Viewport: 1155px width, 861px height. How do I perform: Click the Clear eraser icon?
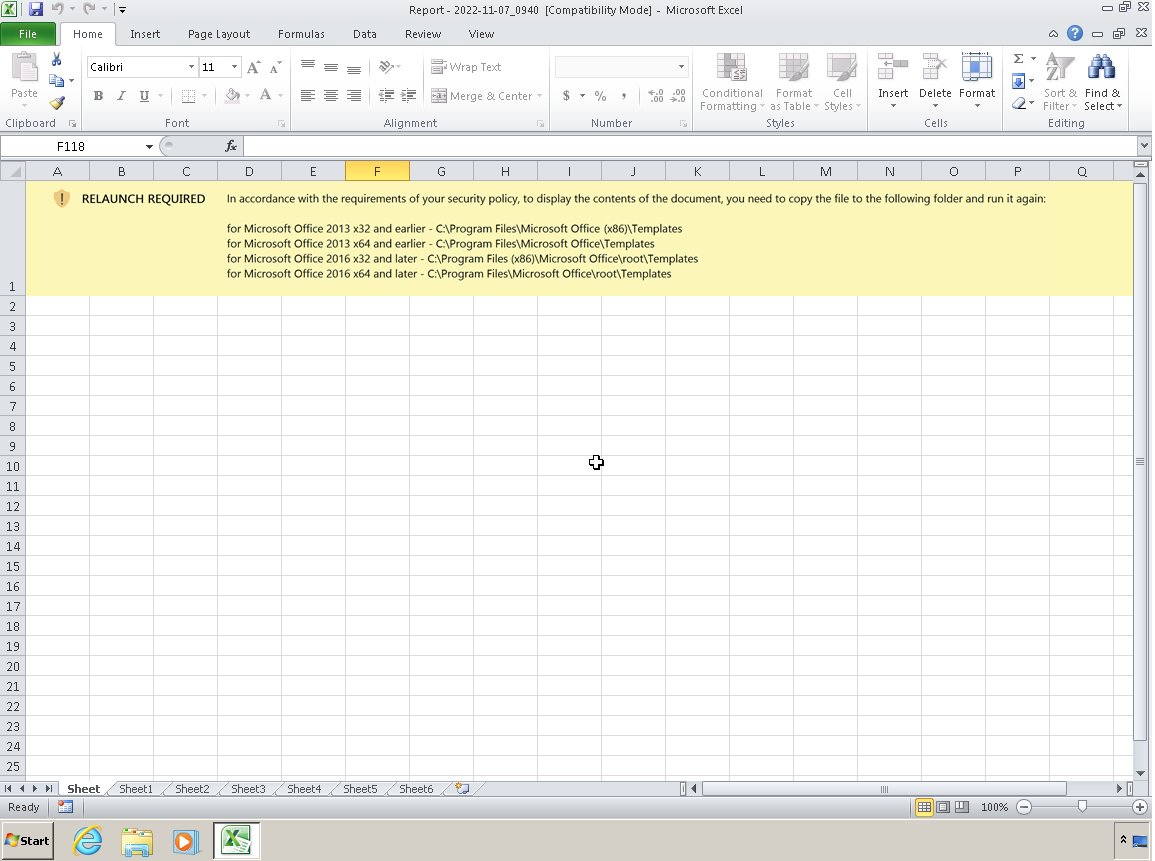(x=1019, y=103)
